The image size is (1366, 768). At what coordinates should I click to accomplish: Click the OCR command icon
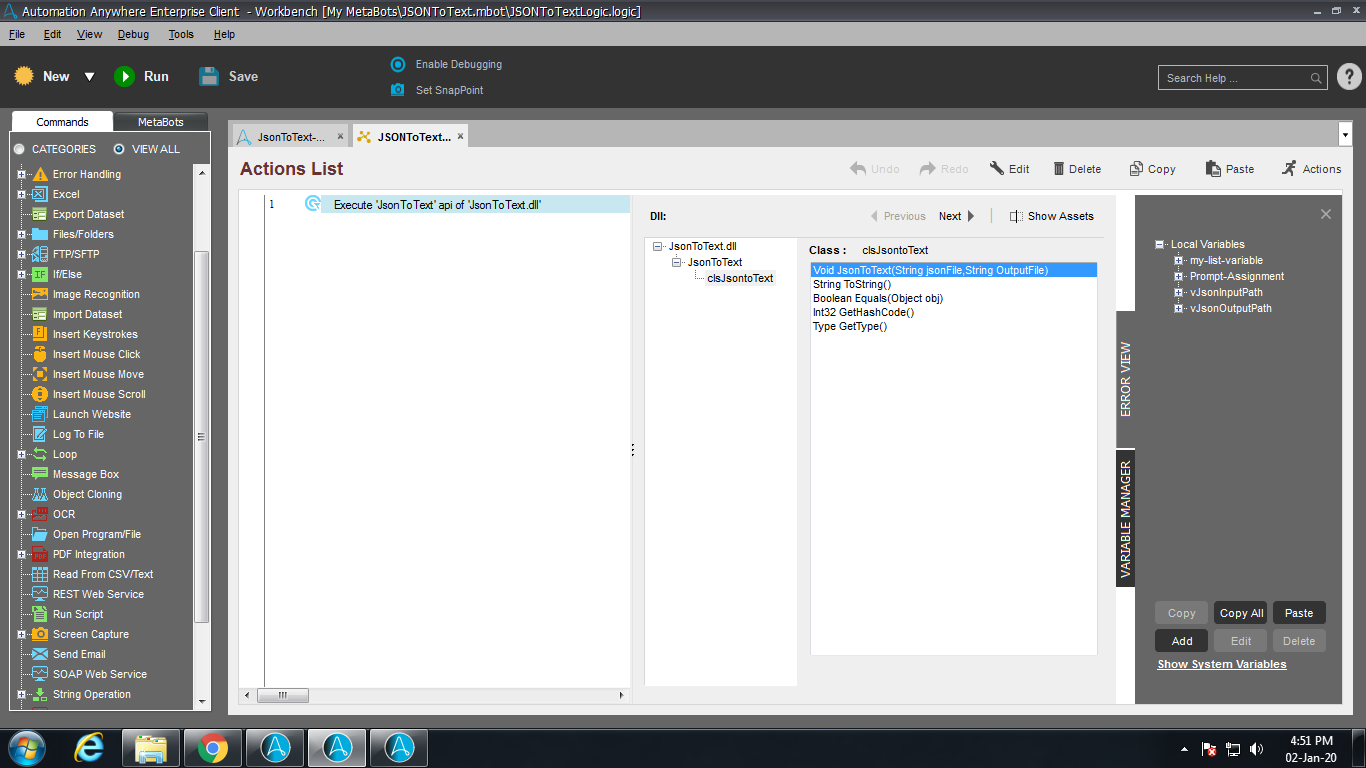pyautogui.click(x=40, y=514)
